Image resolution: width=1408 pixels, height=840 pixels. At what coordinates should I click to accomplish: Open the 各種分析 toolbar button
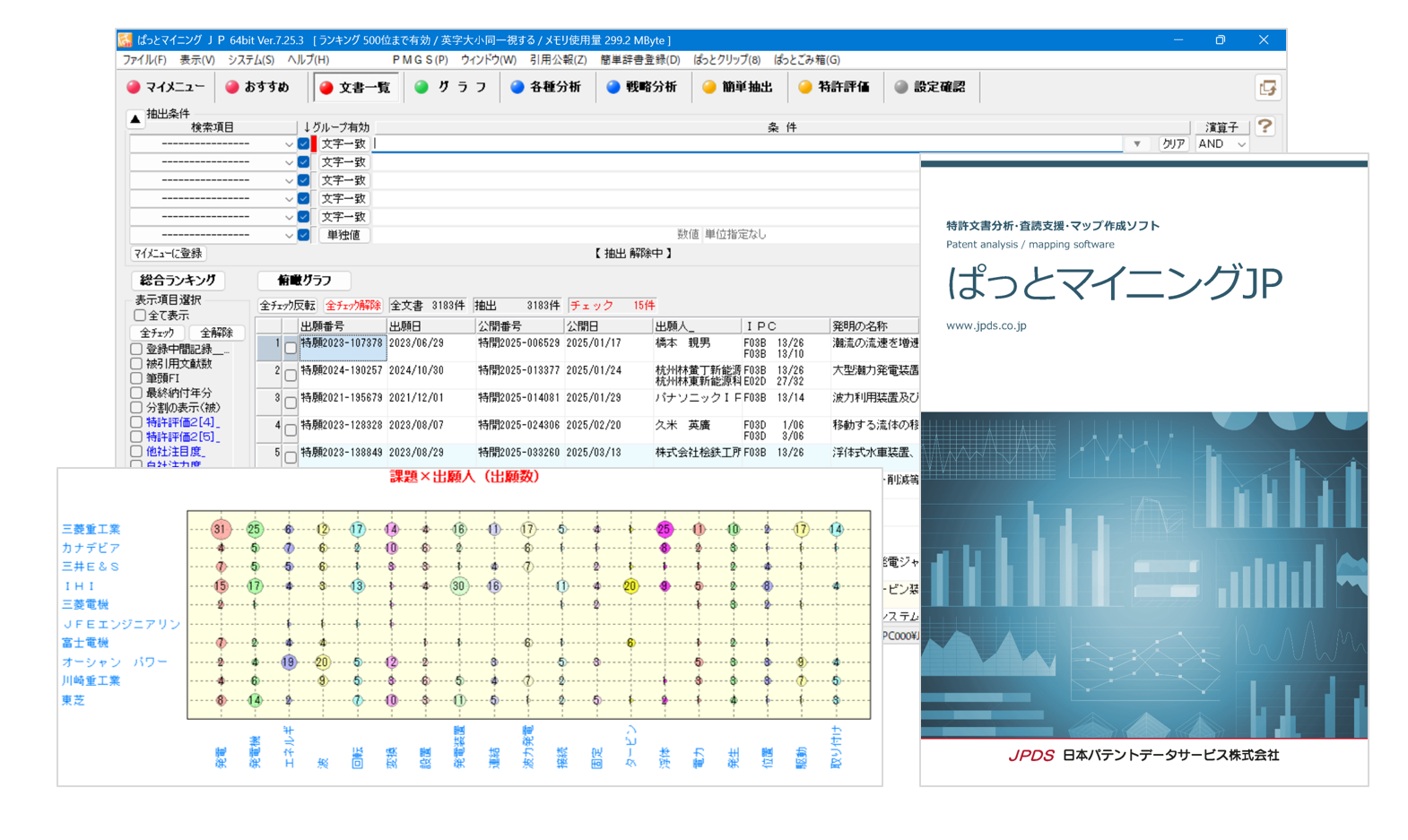pos(545,87)
